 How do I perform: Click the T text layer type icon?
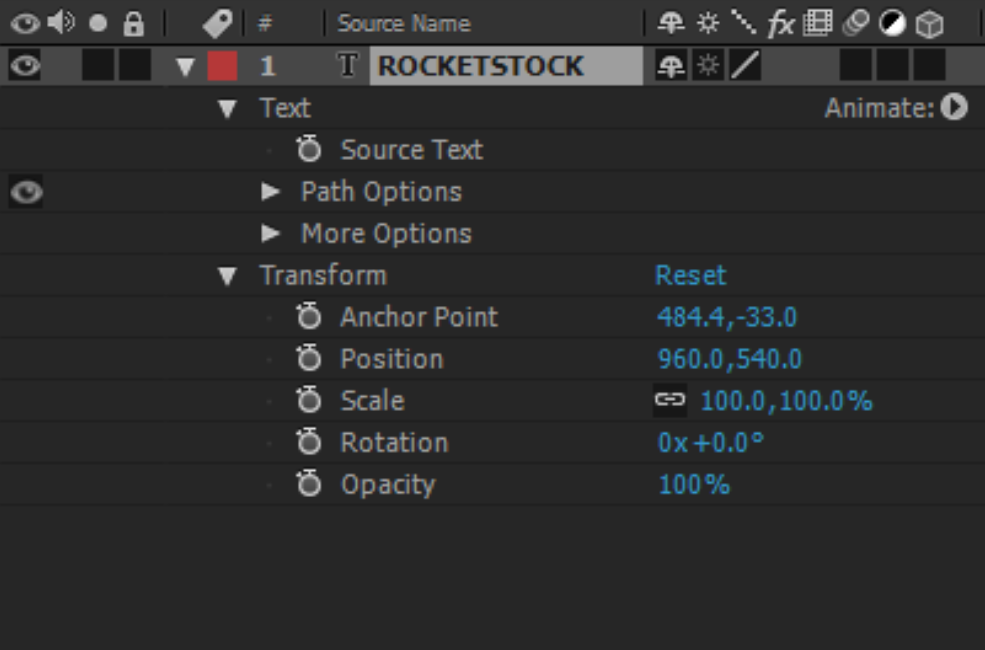(347, 65)
